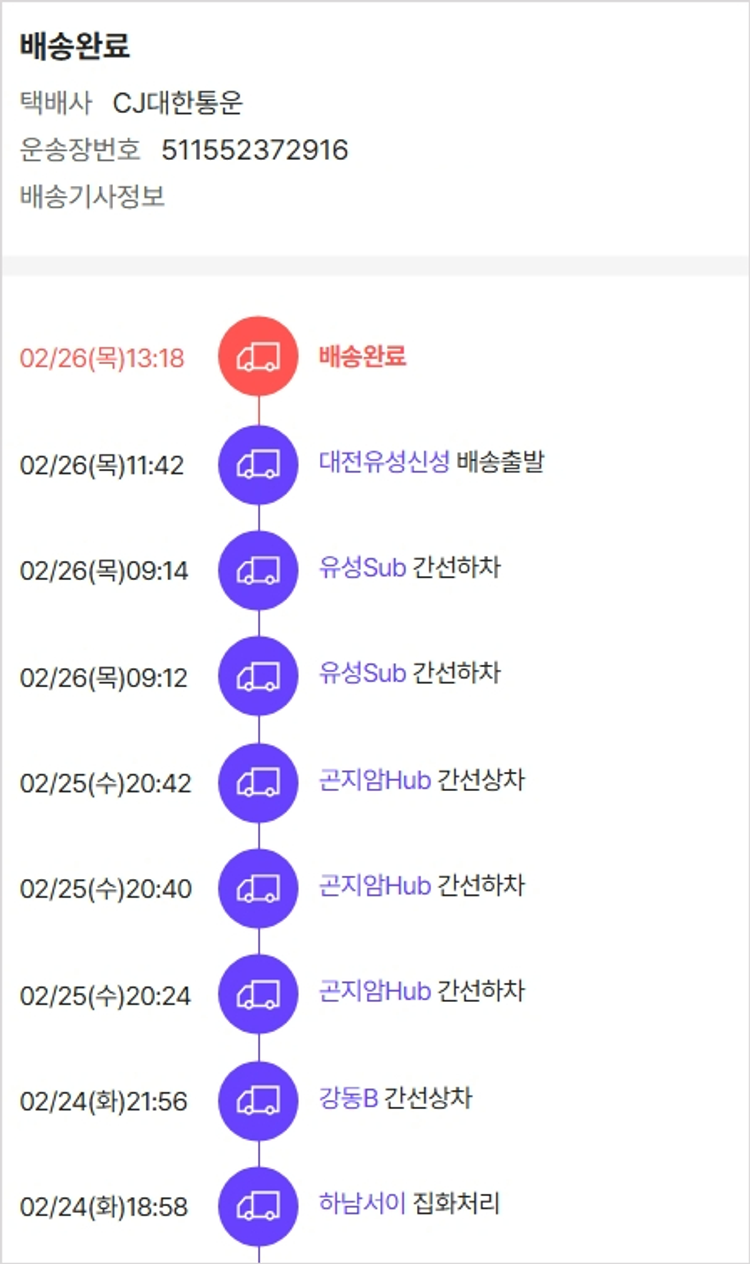Click the truck icon beside 강동B 간선상차
Viewport: 750px width, 1264px height.
(x=258, y=1100)
